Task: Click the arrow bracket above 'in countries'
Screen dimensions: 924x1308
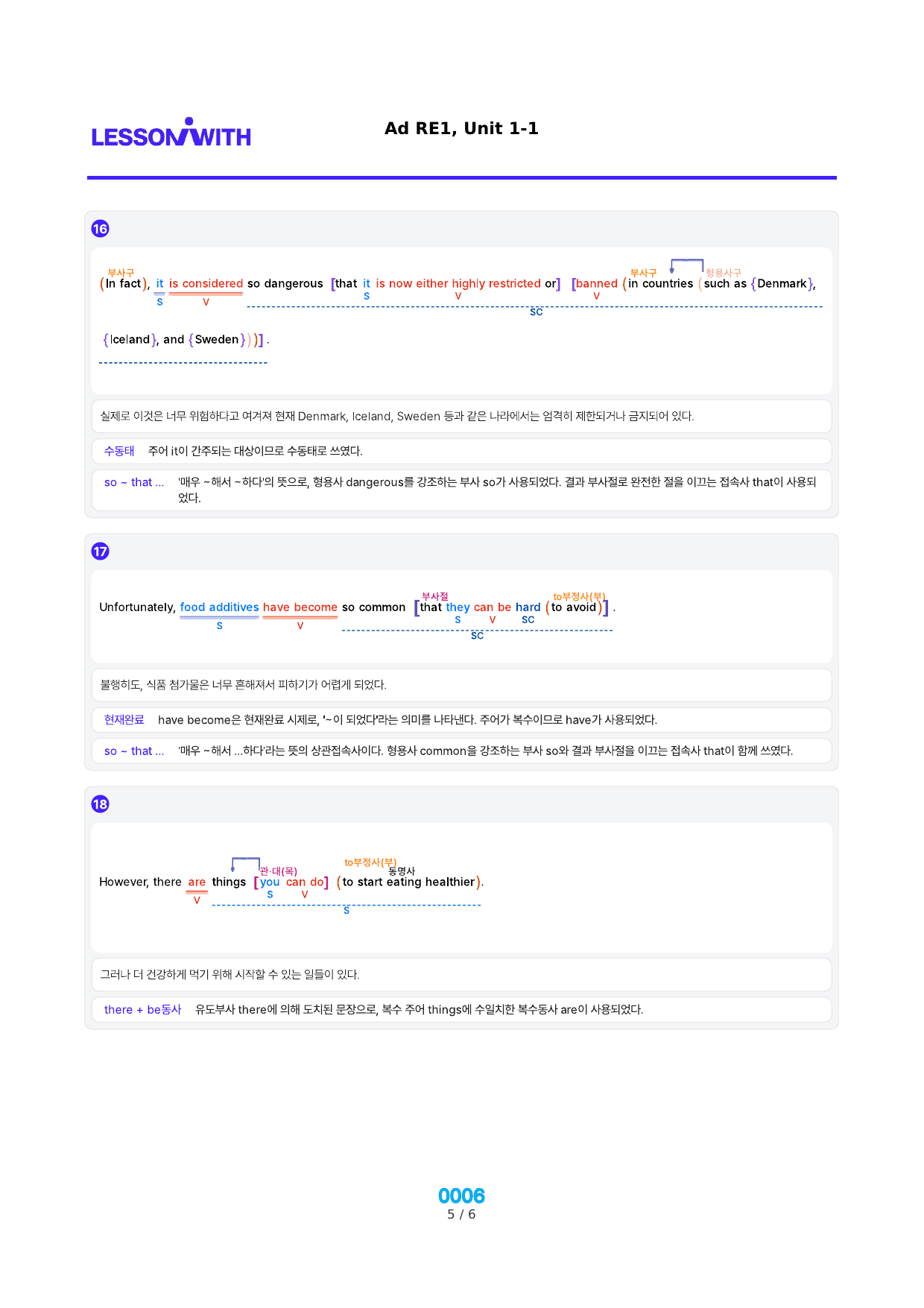Action: 686,266
